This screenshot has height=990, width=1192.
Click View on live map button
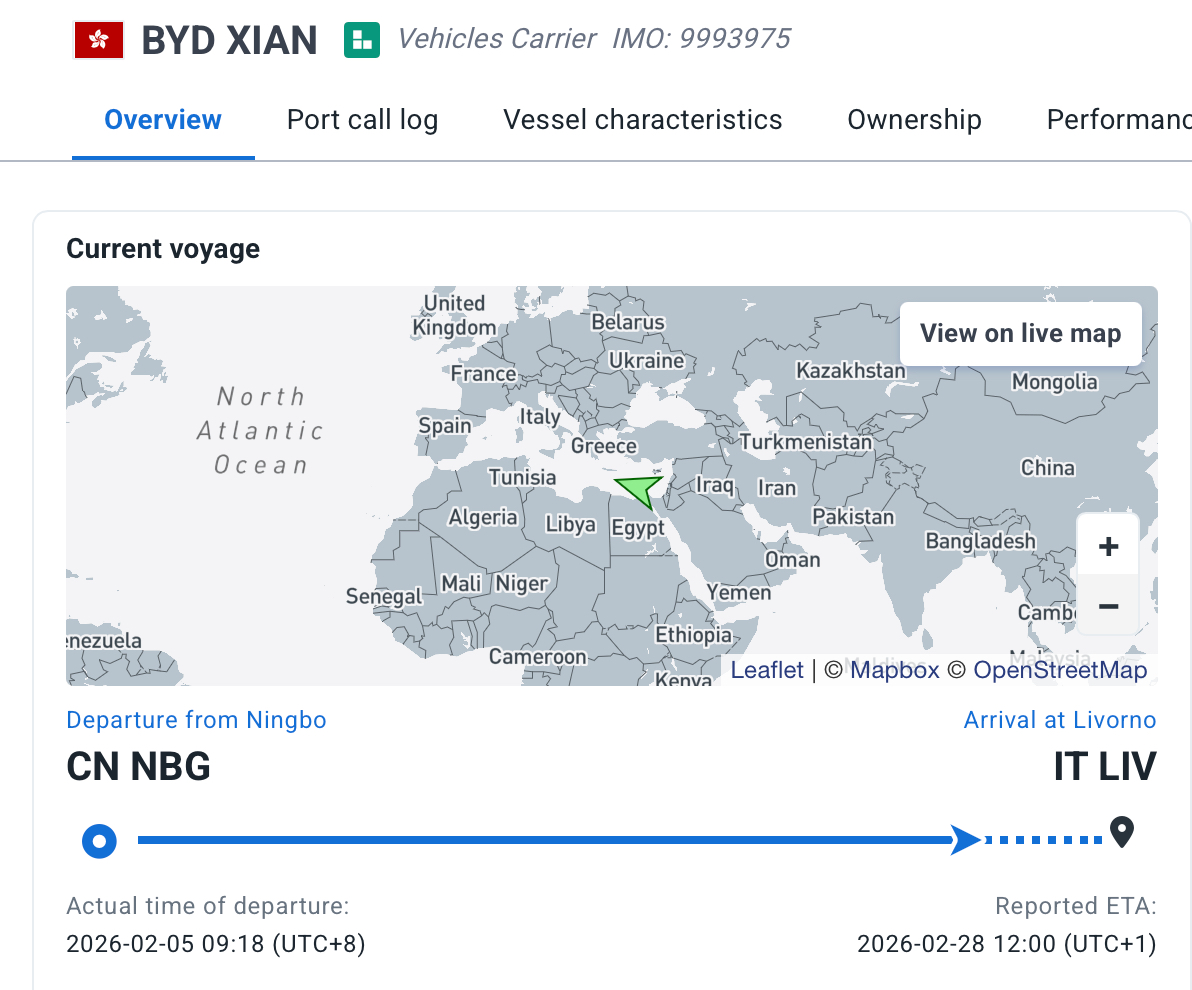[1020, 334]
